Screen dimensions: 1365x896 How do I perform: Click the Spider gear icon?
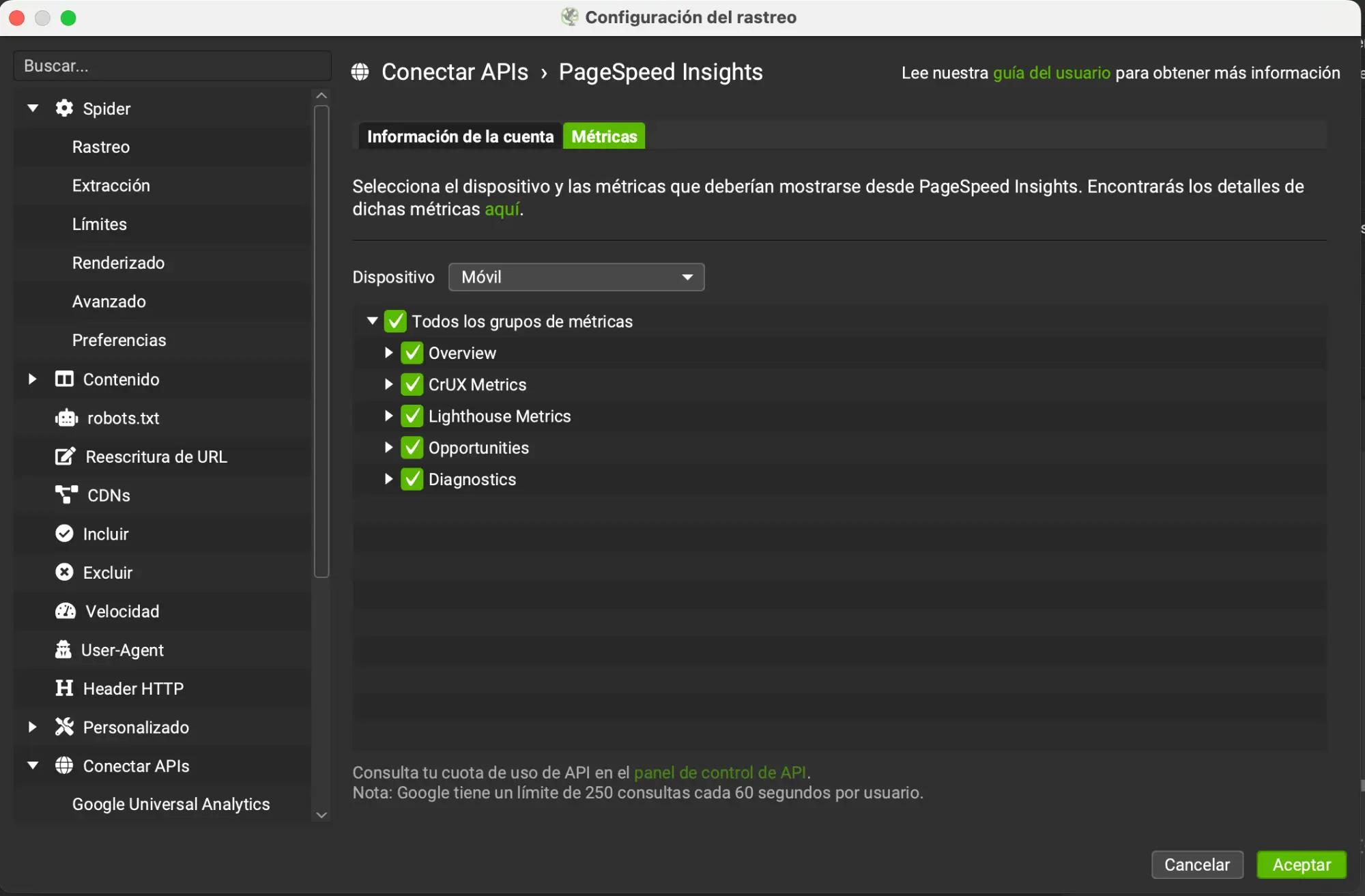coord(64,109)
